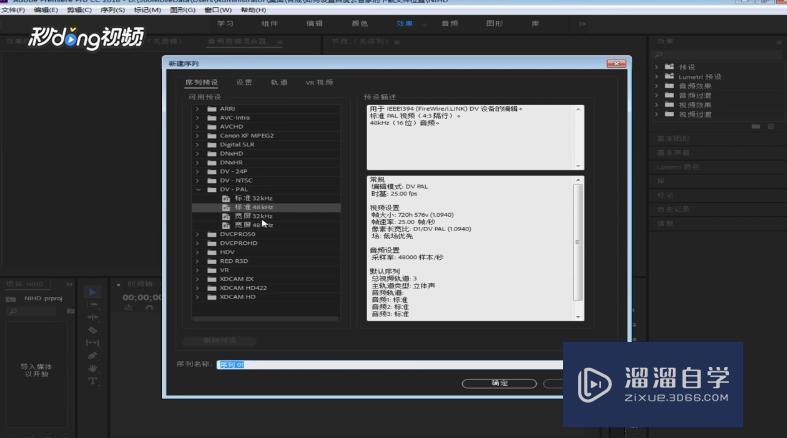Expand 视频过渡 in the Effects panel
The height and width of the screenshot is (438, 787).
point(657,114)
